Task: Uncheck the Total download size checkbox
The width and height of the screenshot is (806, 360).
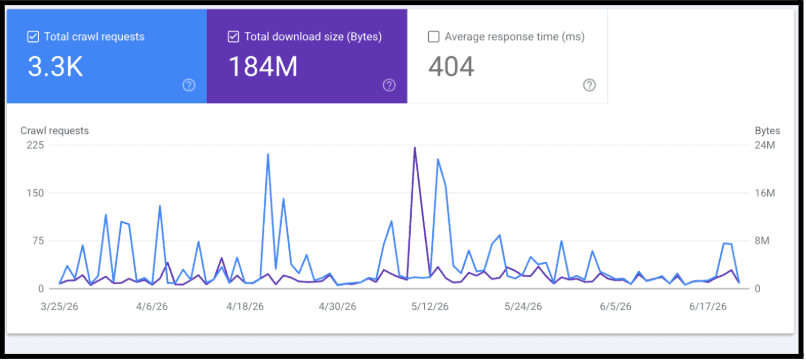Action: click(233, 37)
